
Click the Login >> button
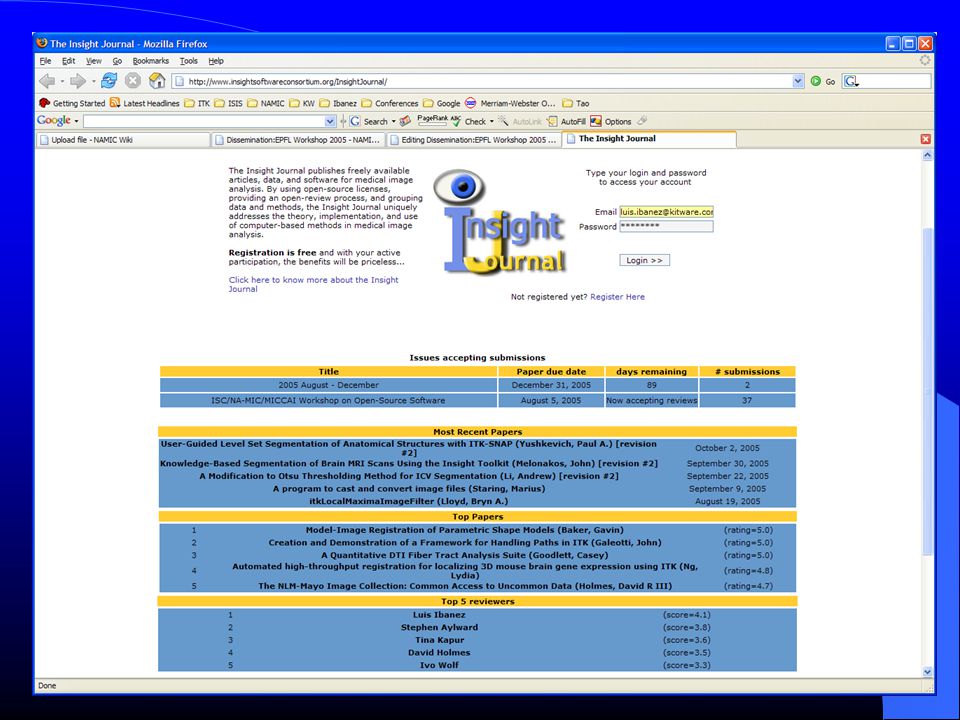click(644, 260)
